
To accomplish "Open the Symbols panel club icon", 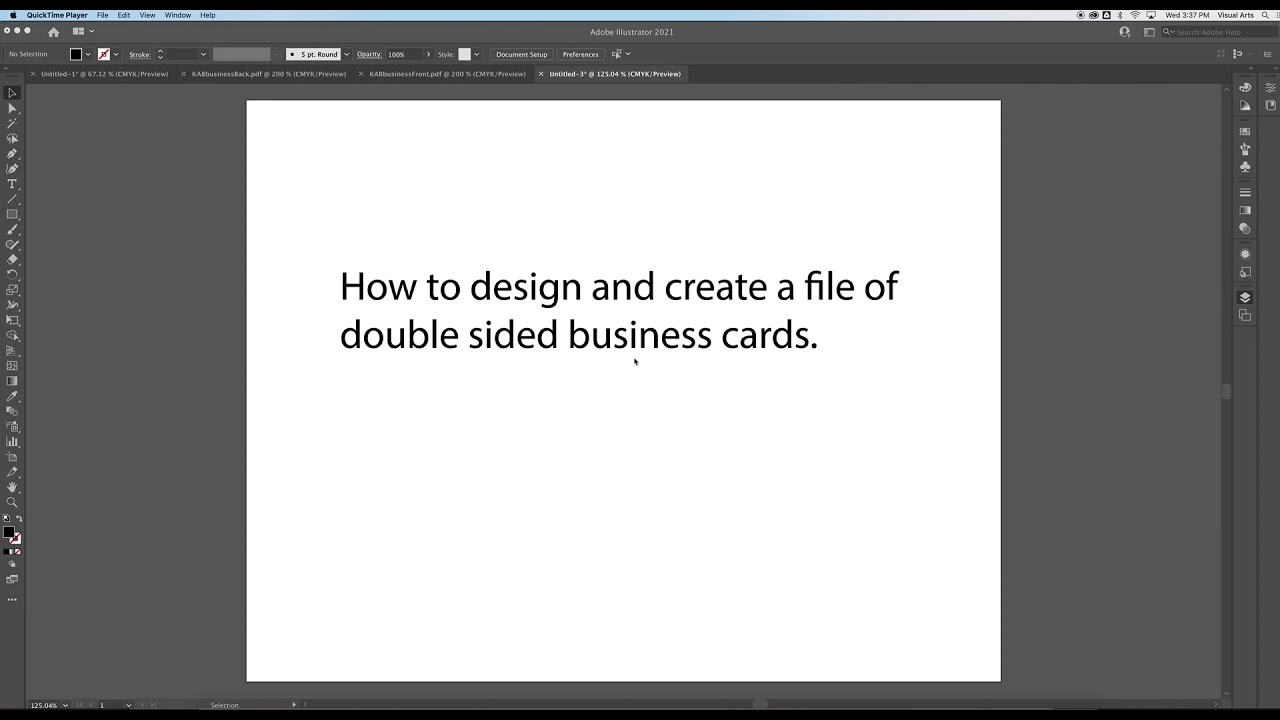I will pos(1245,167).
